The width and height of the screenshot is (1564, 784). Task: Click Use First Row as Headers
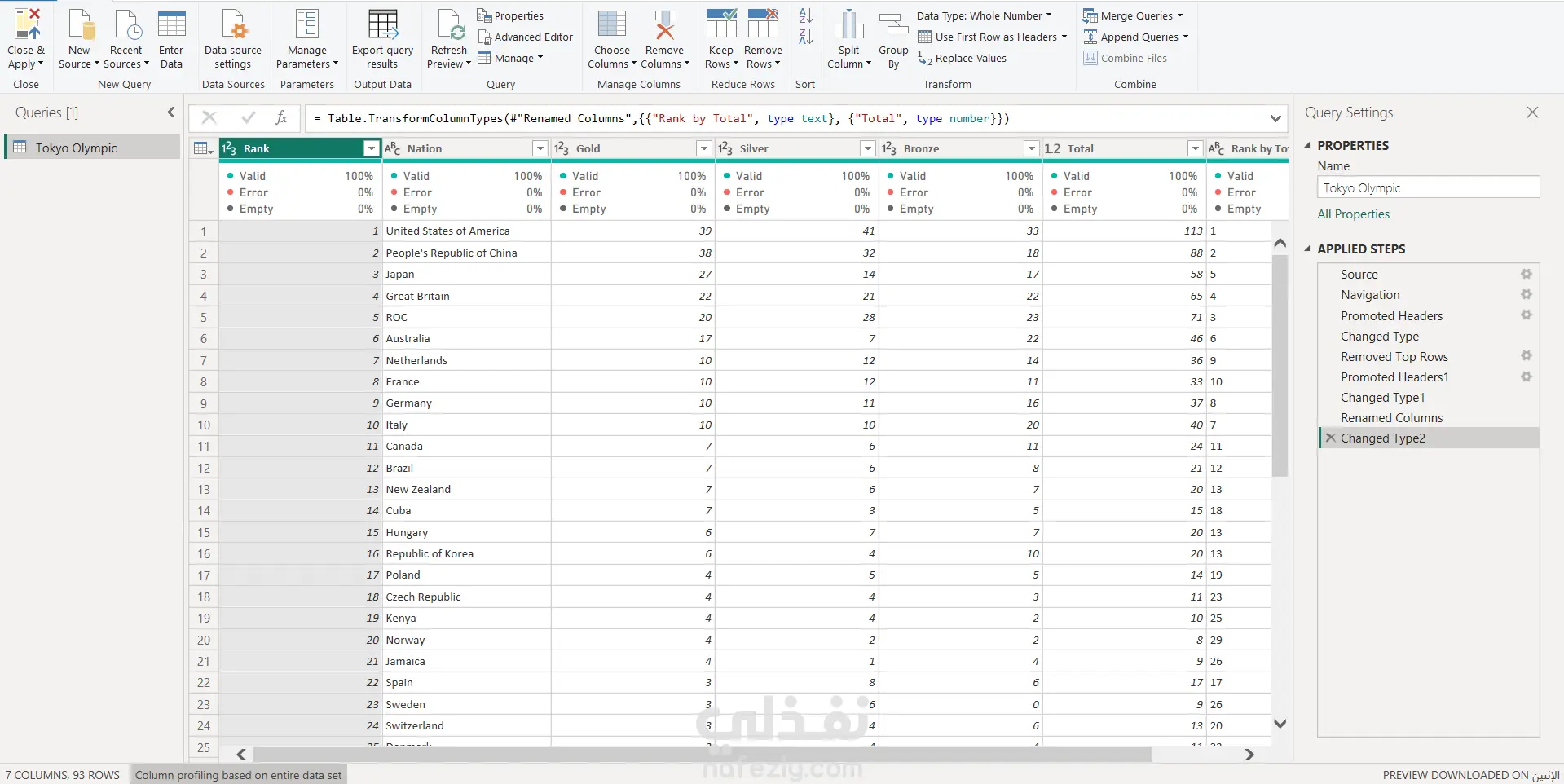coord(992,37)
